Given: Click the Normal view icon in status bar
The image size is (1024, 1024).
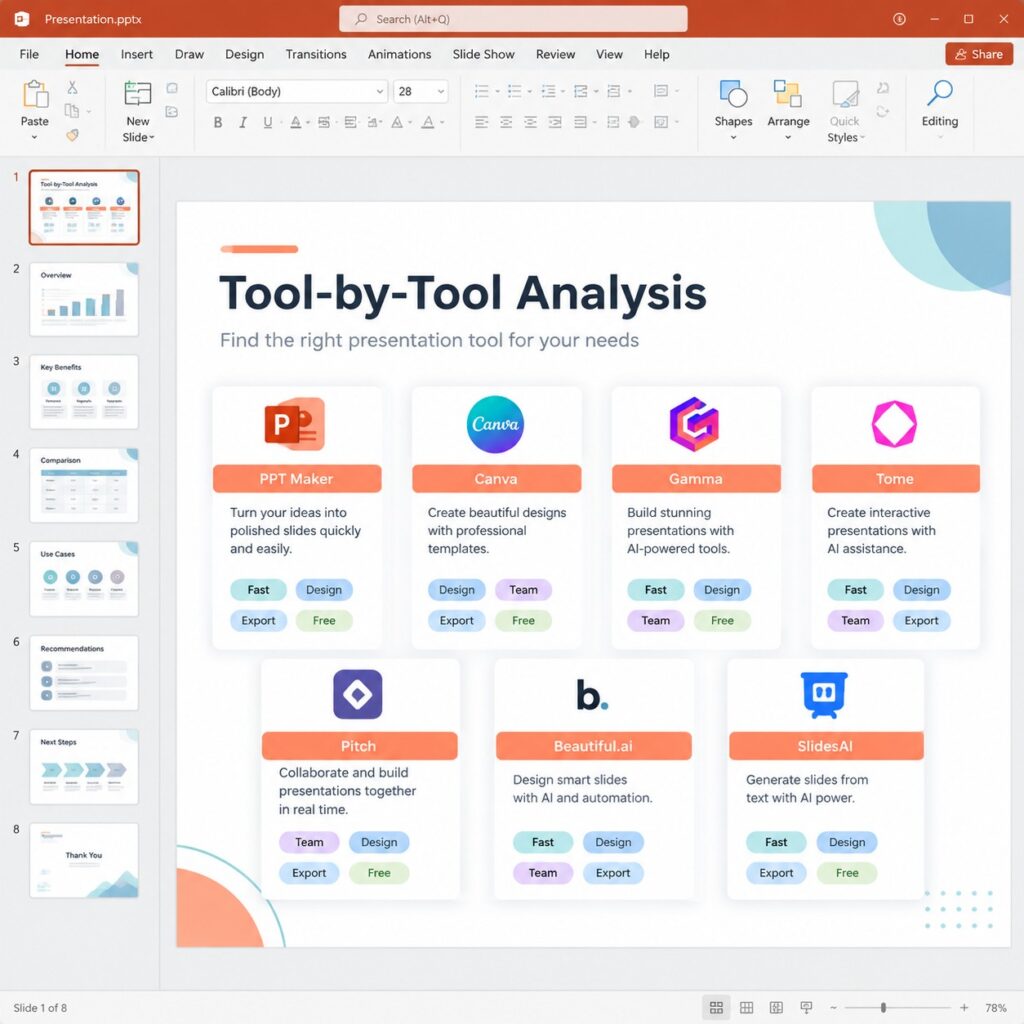Looking at the screenshot, I should tap(716, 1008).
